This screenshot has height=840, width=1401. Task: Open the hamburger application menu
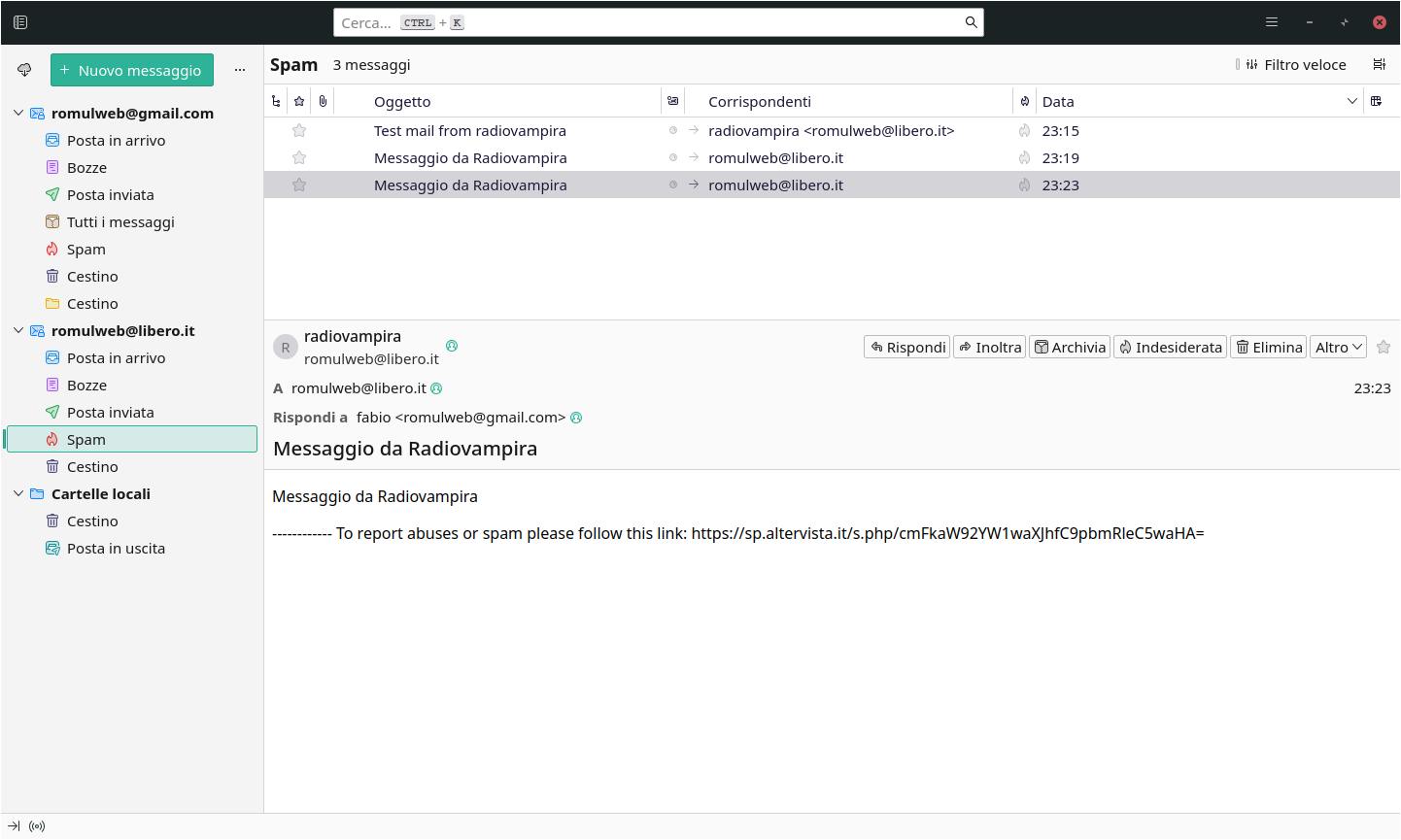(x=1271, y=22)
